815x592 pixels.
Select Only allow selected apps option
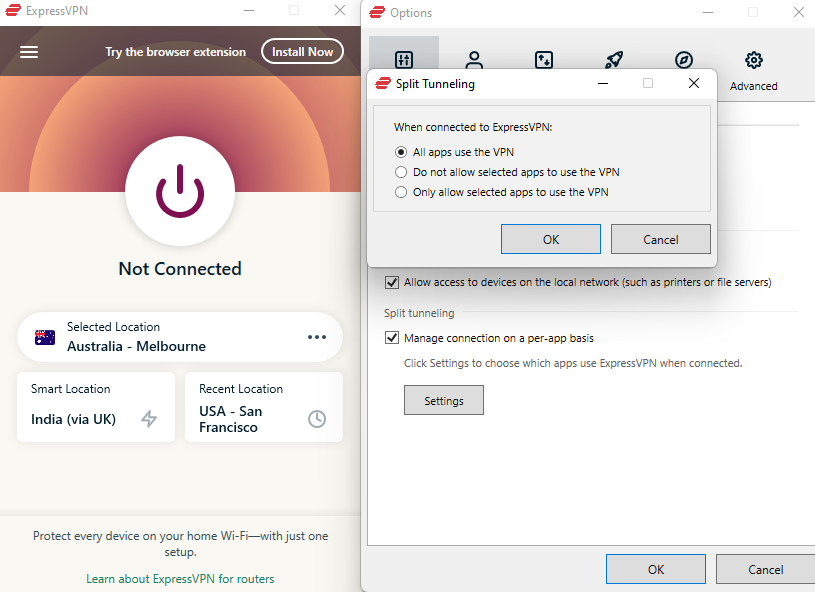(401, 192)
